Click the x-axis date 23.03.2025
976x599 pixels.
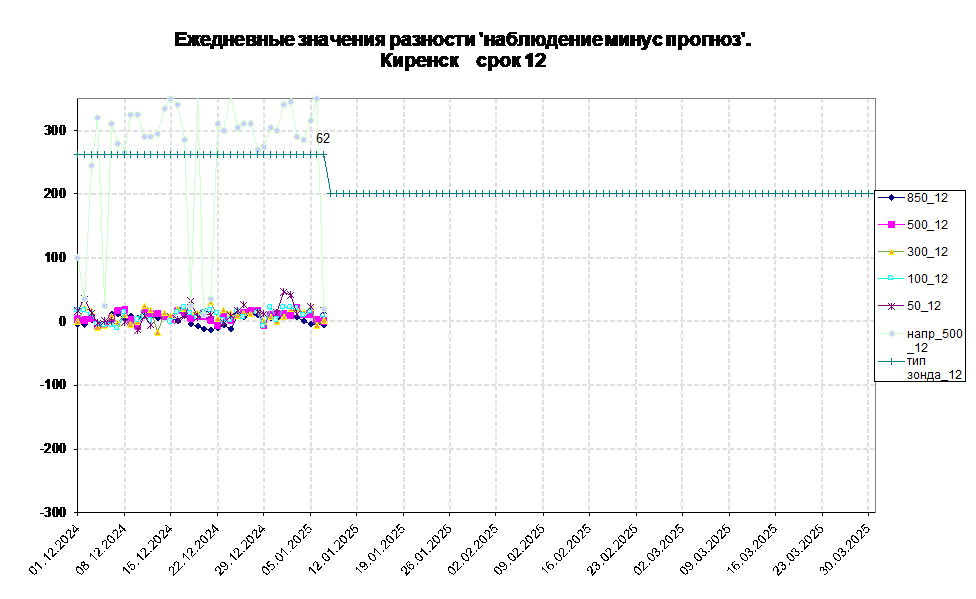click(800, 549)
